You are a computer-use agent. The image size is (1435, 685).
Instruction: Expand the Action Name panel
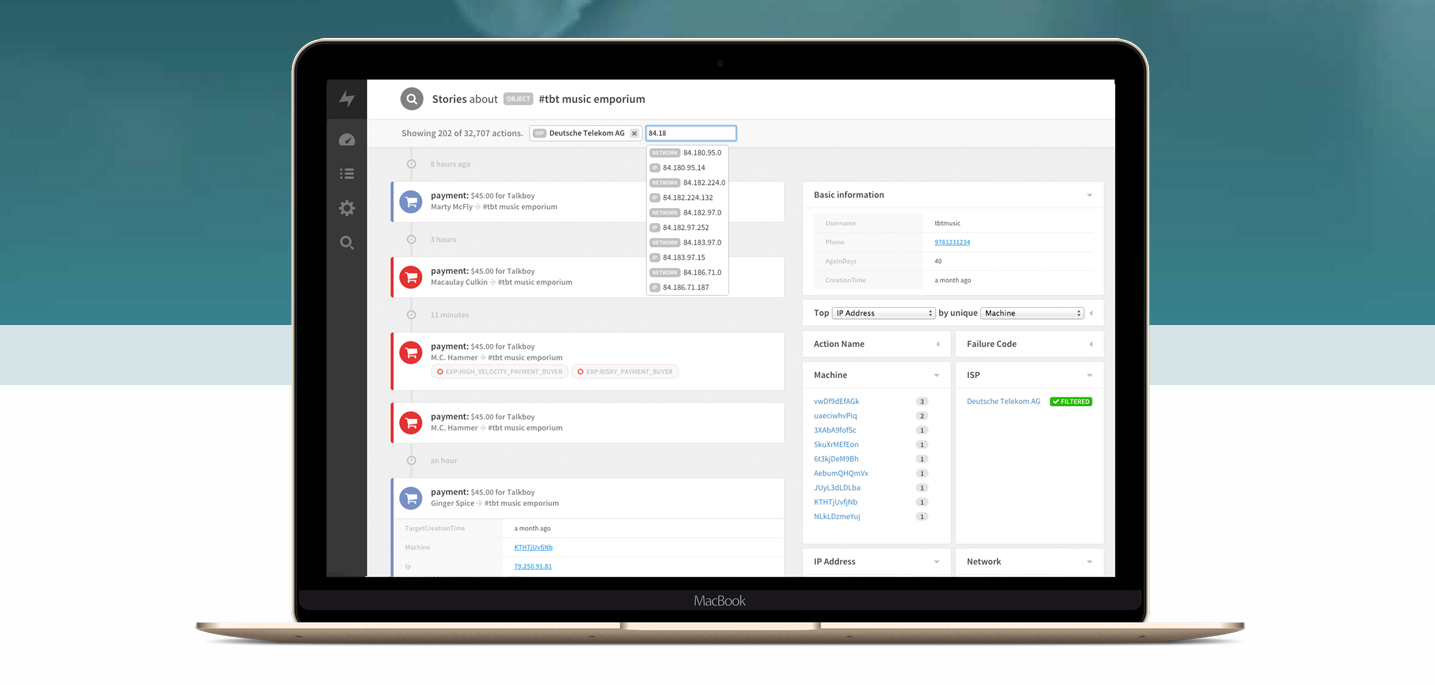click(x=938, y=344)
